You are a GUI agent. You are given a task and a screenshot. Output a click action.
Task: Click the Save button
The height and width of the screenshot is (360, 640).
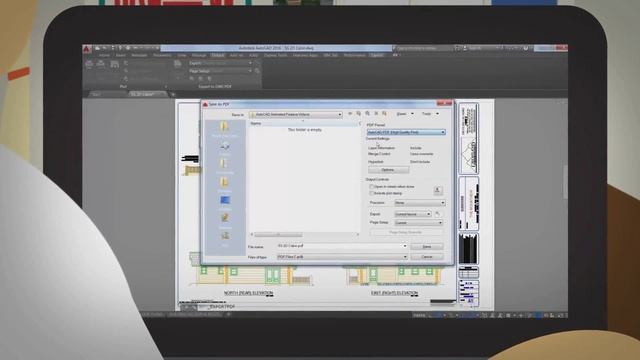(x=427, y=247)
